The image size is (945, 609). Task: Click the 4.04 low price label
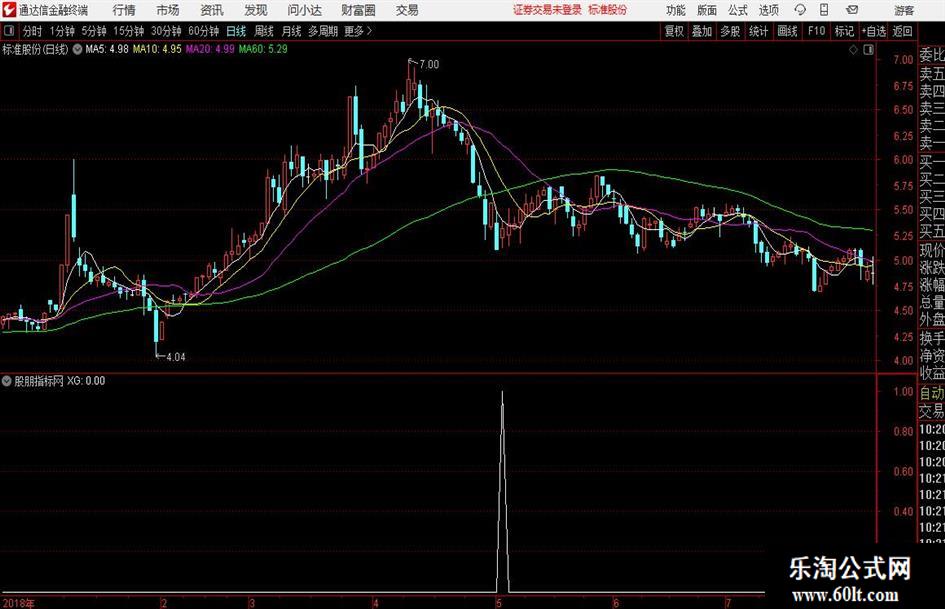tap(175, 357)
